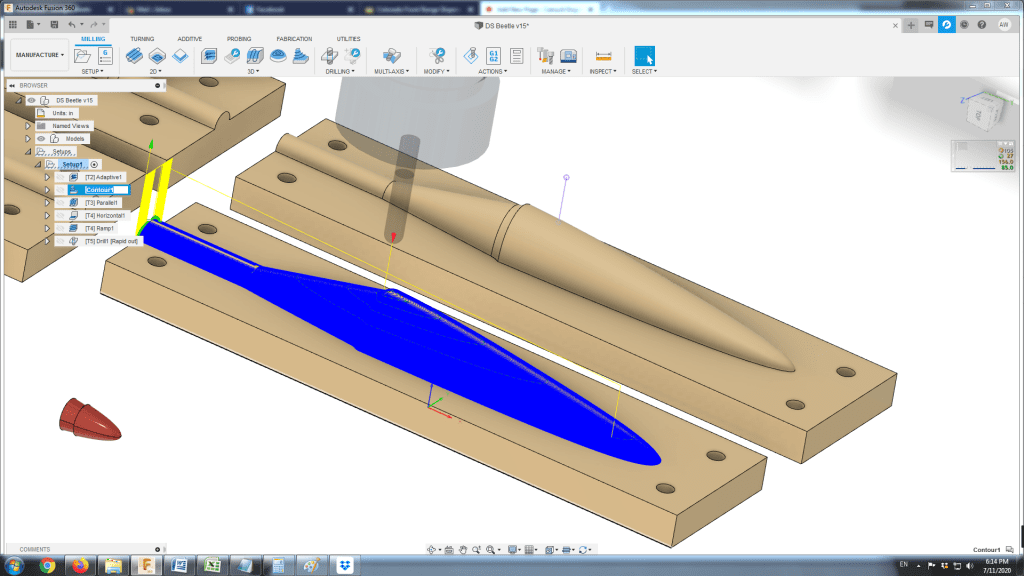Image resolution: width=1024 pixels, height=576 pixels.
Task: Switch to the TURNING tab
Action: click(142, 39)
